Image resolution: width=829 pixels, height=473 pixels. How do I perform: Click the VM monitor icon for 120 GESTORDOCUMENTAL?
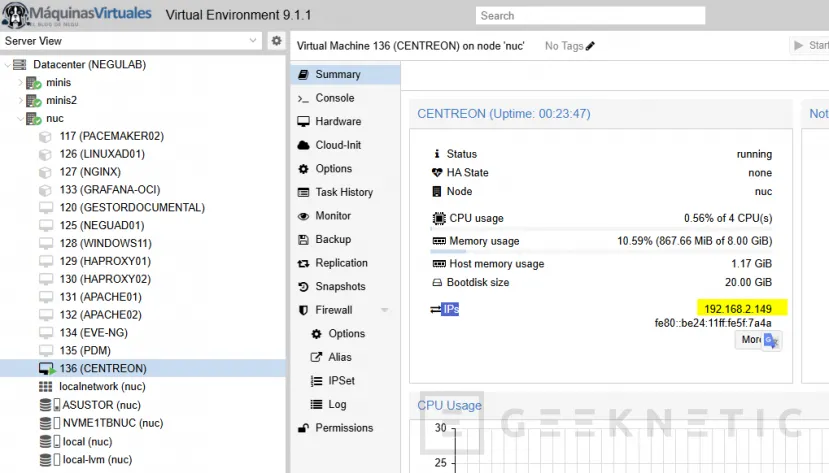(x=46, y=208)
